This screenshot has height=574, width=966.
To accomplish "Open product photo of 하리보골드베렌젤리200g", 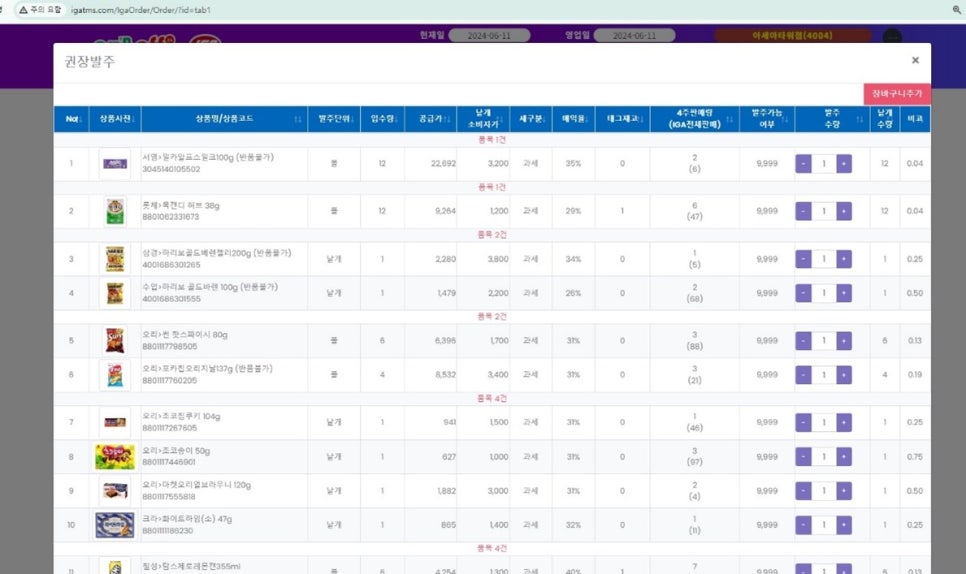I will click(x=115, y=259).
